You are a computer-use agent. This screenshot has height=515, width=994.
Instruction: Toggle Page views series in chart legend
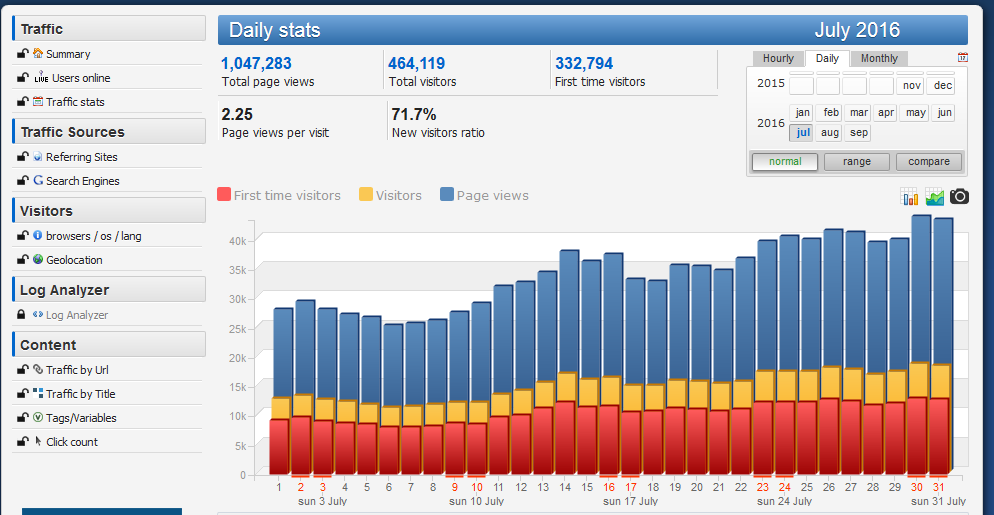pos(484,196)
